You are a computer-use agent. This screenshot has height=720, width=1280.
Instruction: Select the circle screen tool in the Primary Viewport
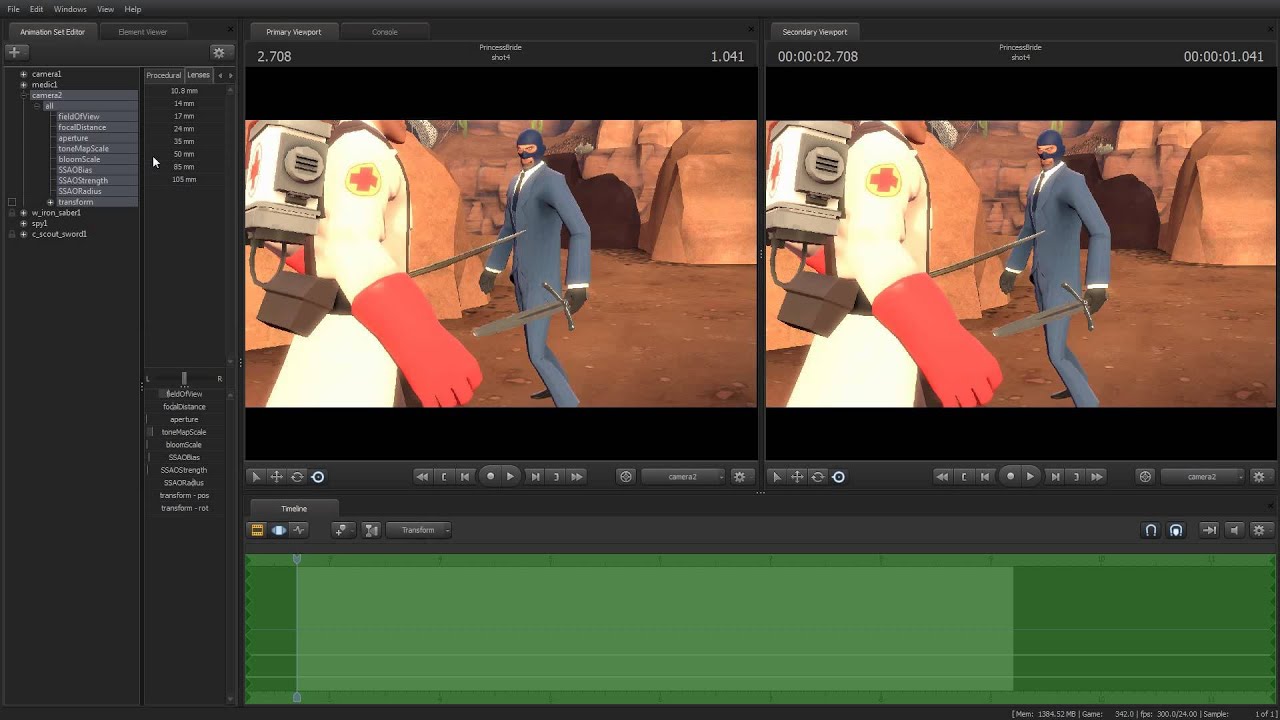(x=318, y=477)
